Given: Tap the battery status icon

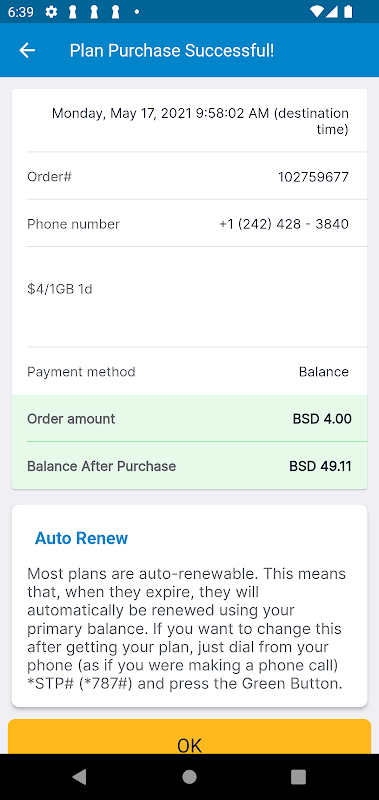Looking at the screenshot, I should tap(348, 12).
